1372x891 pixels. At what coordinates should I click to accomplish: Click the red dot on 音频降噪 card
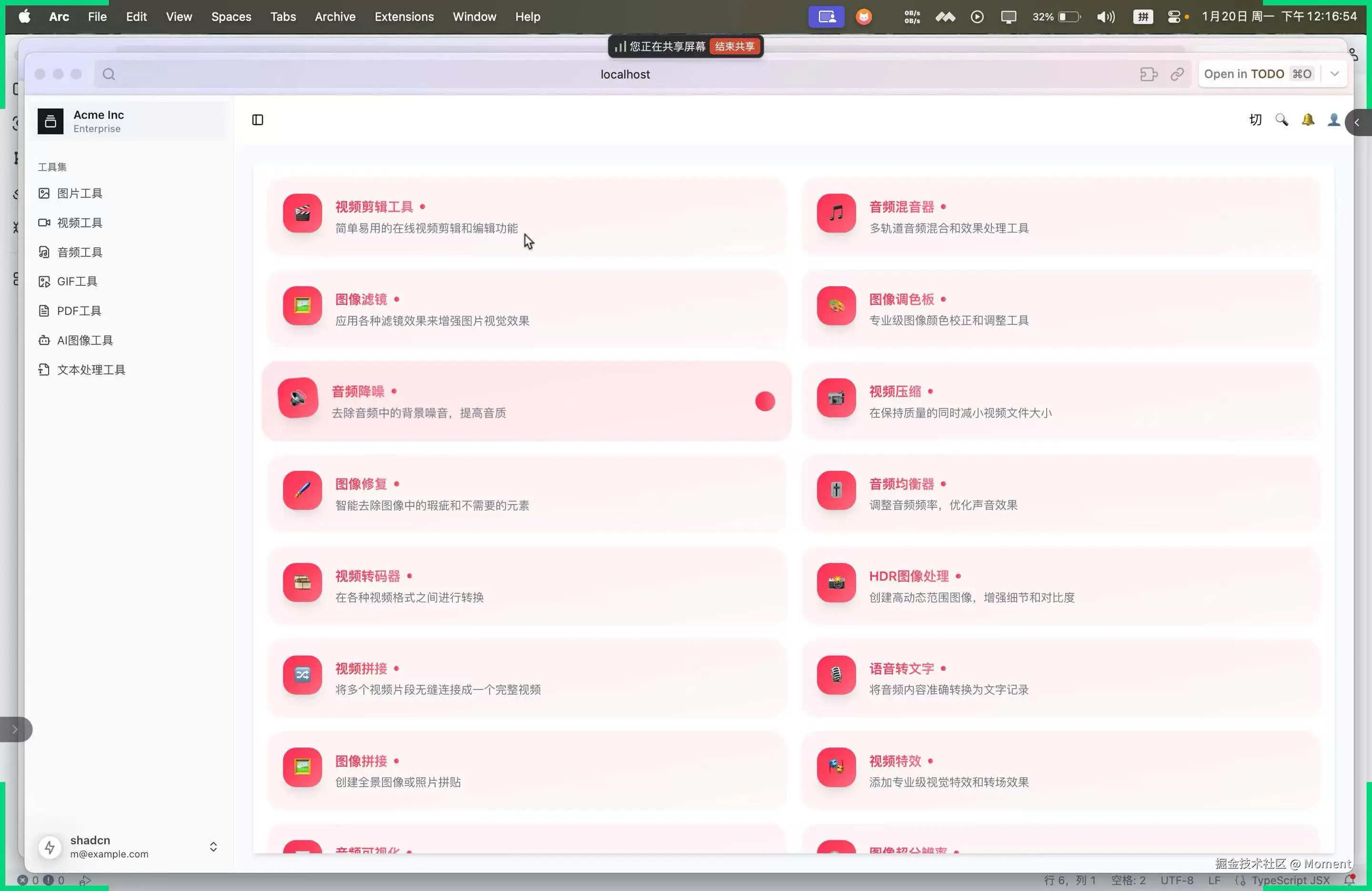tap(765, 401)
